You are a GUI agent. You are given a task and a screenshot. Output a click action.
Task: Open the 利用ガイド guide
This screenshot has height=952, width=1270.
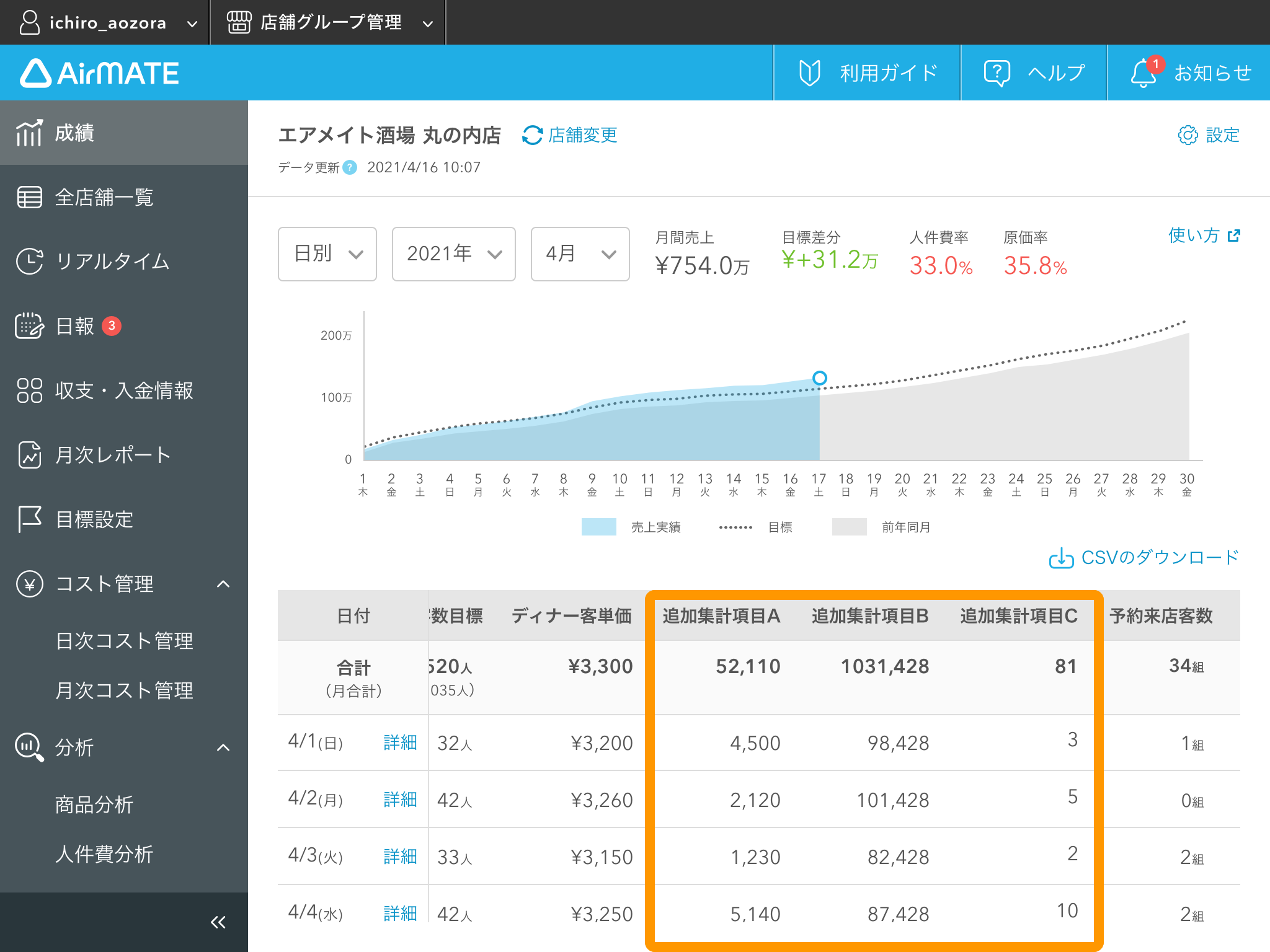(x=867, y=73)
